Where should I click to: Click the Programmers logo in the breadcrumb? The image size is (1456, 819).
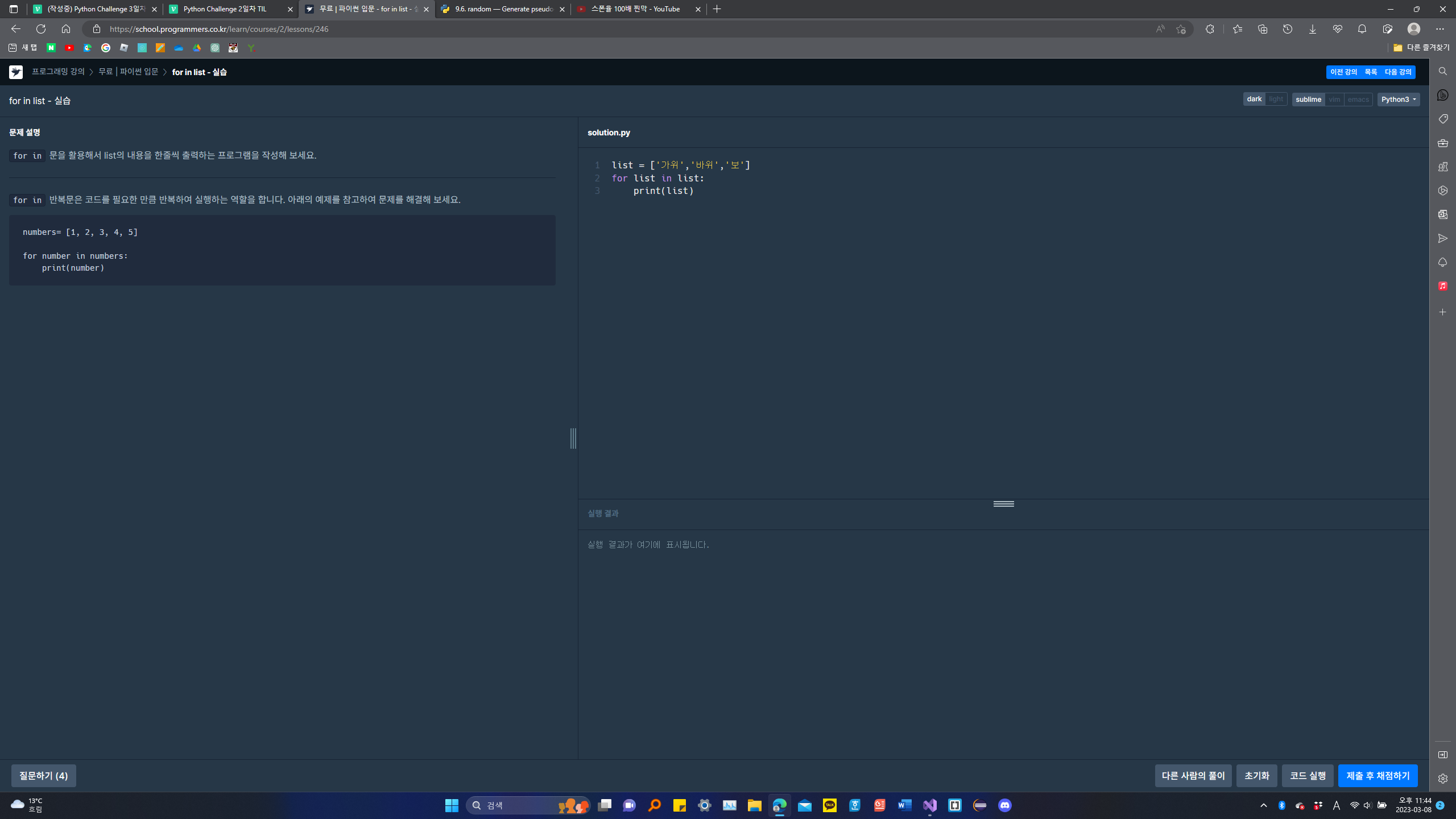(x=15, y=72)
